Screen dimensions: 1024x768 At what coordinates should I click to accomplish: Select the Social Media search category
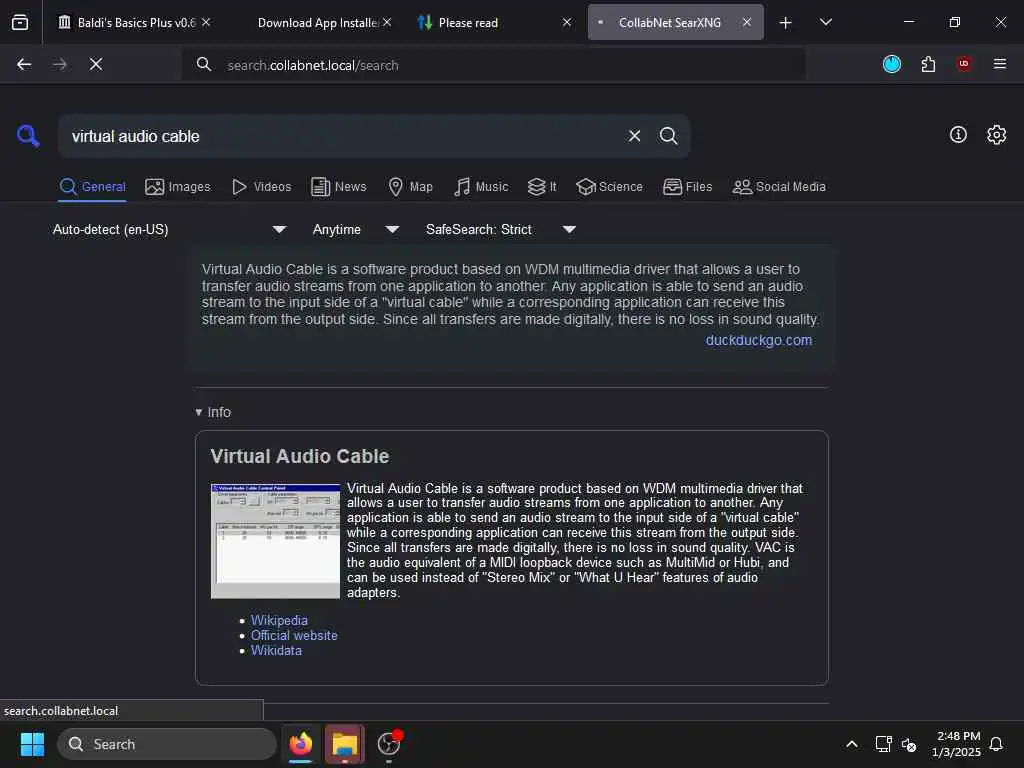[779, 187]
